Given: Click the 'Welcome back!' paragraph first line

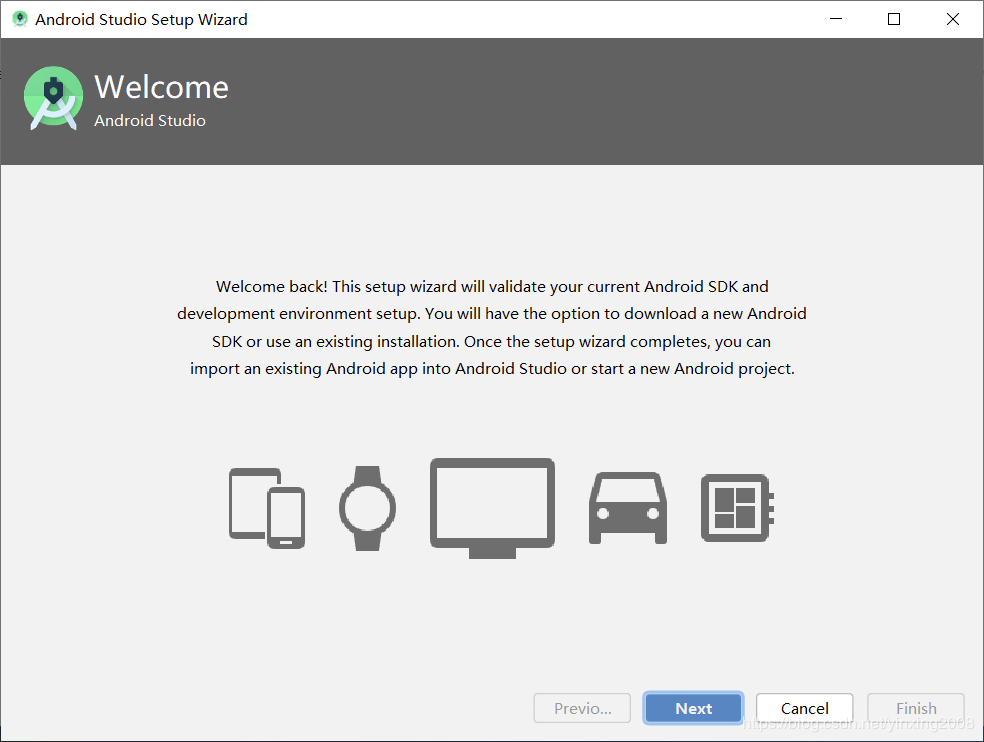Looking at the screenshot, I should 492,286.
